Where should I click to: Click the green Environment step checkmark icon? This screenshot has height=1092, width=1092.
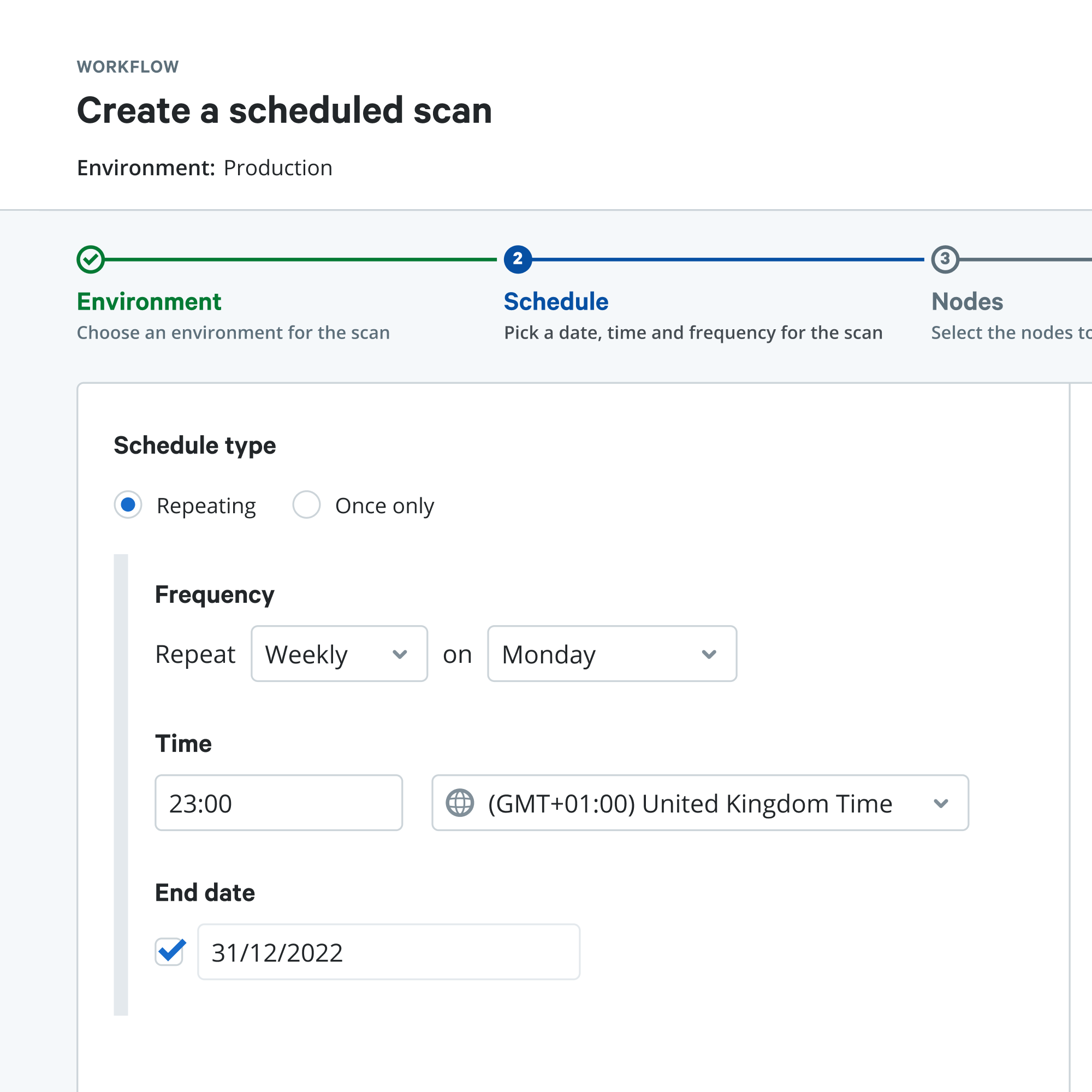pyautogui.click(x=91, y=259)
